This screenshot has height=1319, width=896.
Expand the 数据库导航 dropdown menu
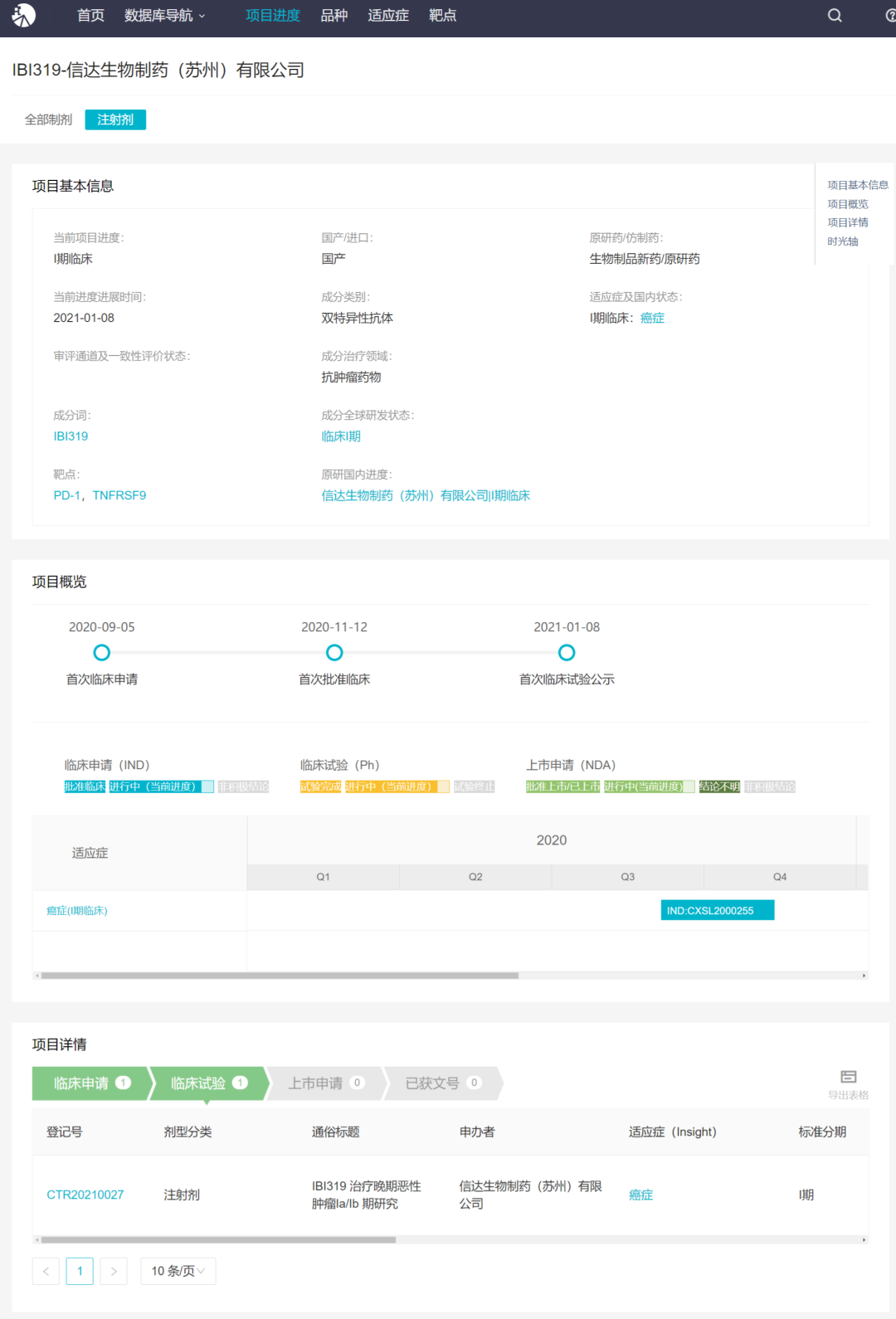click(x=164, y=15)
